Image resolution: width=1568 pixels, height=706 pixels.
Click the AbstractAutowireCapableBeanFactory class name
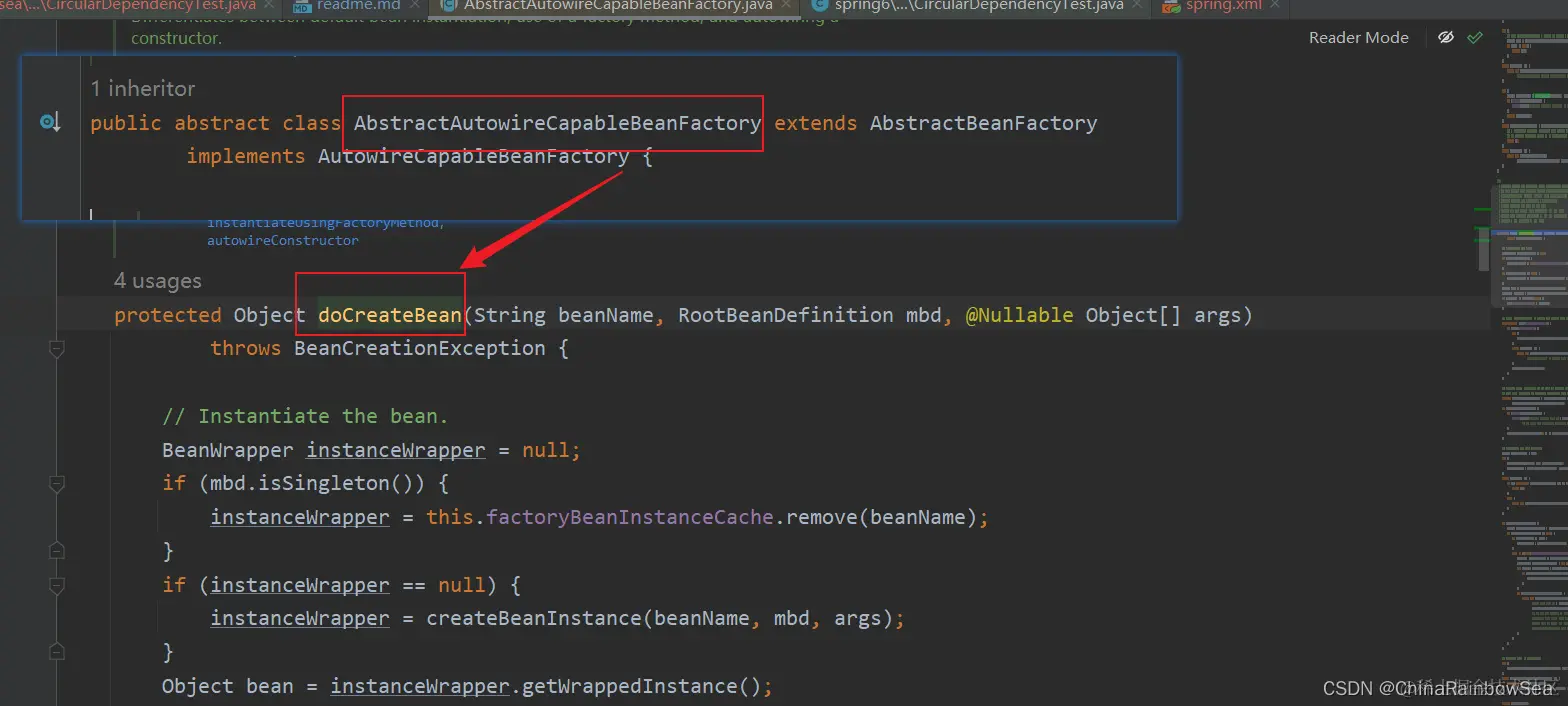[x=557, y=123]
